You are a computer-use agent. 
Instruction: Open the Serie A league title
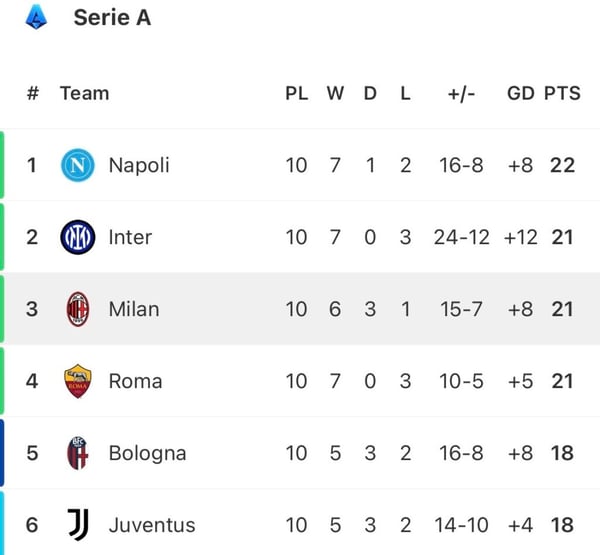point(112,18)
